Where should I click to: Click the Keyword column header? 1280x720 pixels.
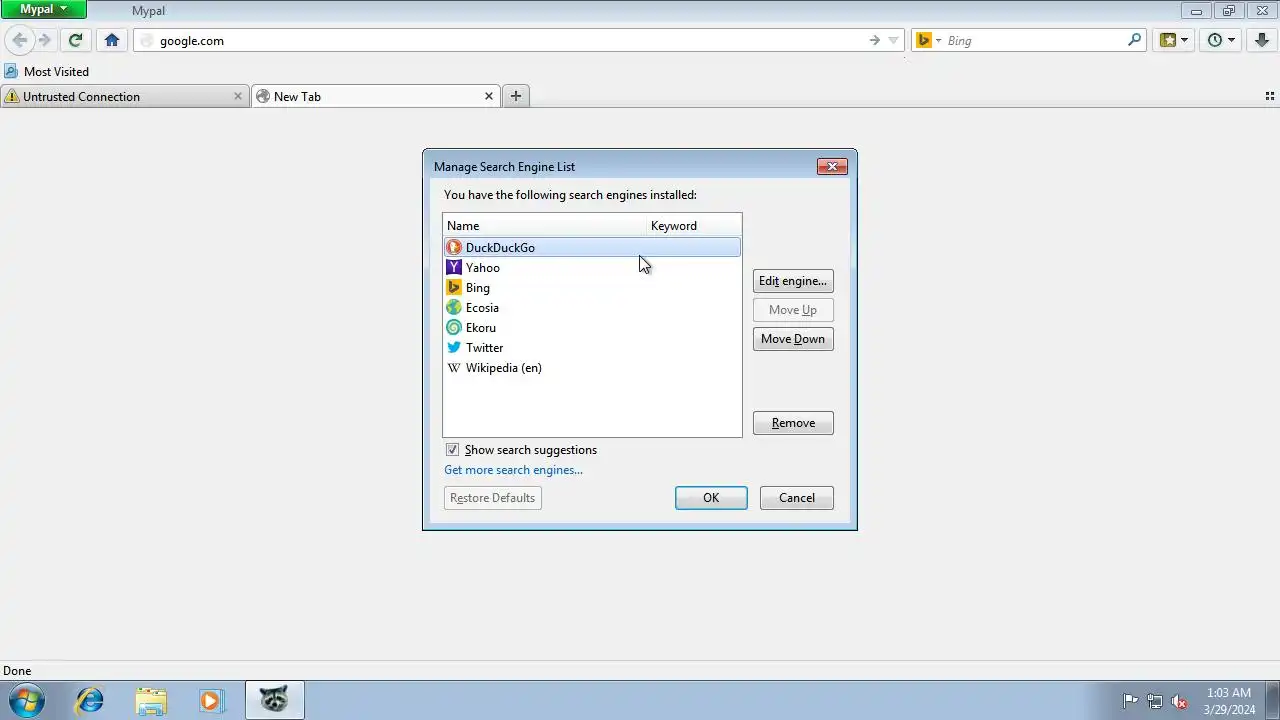695,226
